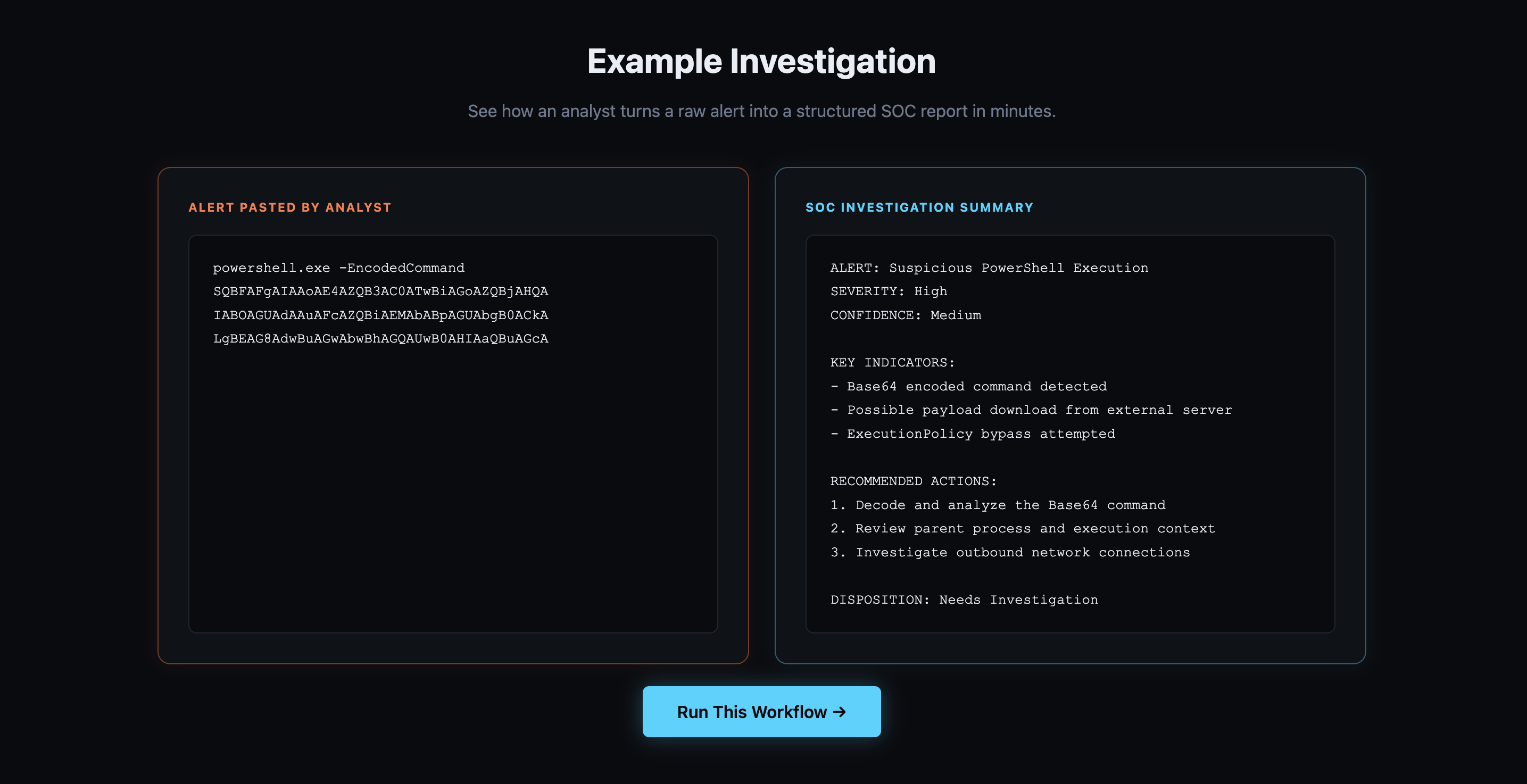This screenshot has height=784, width=1527.
Task: Click the subtitle about structured SOC report
Action: (x=761, y=111)
